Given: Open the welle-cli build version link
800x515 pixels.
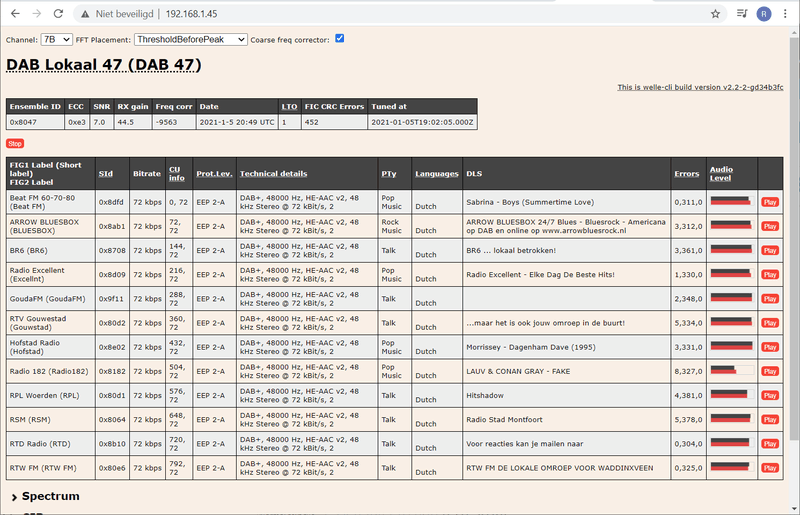Looking at the screenshot, I should click(x=700, y=87).
